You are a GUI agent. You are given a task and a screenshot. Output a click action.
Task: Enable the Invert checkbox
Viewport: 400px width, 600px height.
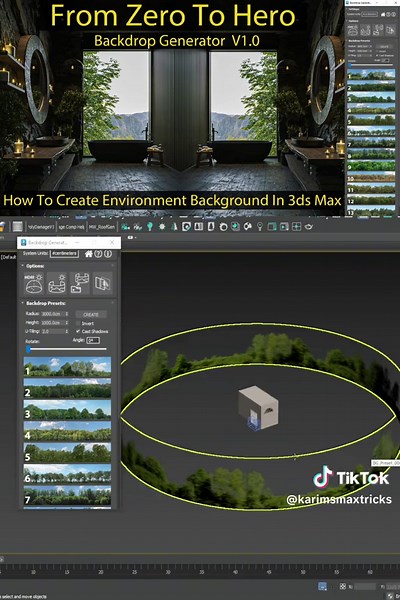(78, 323)
